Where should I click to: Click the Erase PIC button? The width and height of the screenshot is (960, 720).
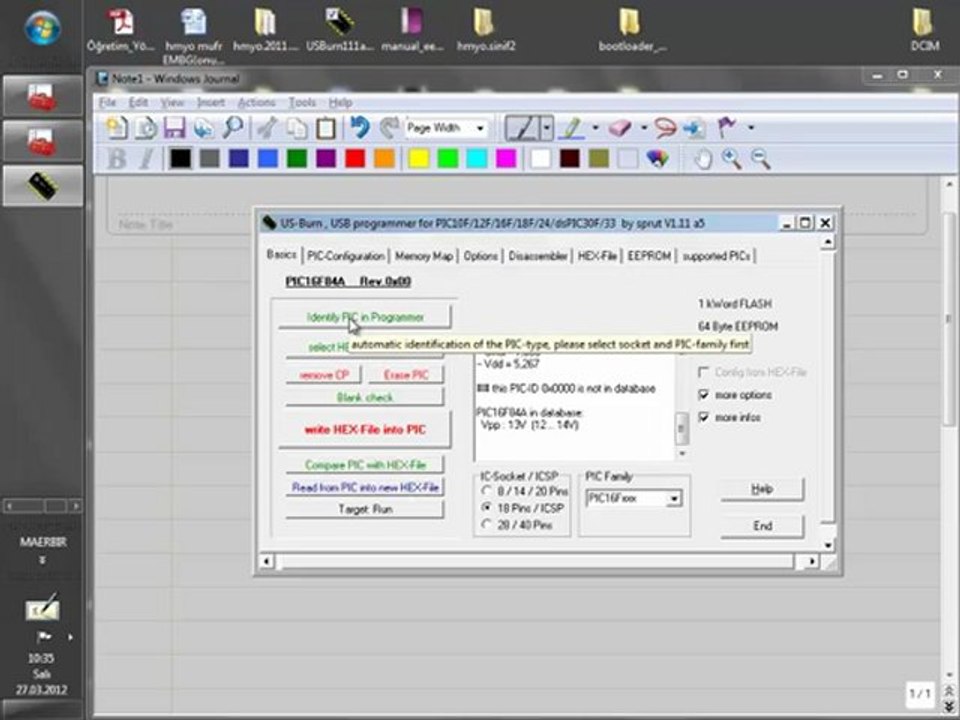coord(406,375)
